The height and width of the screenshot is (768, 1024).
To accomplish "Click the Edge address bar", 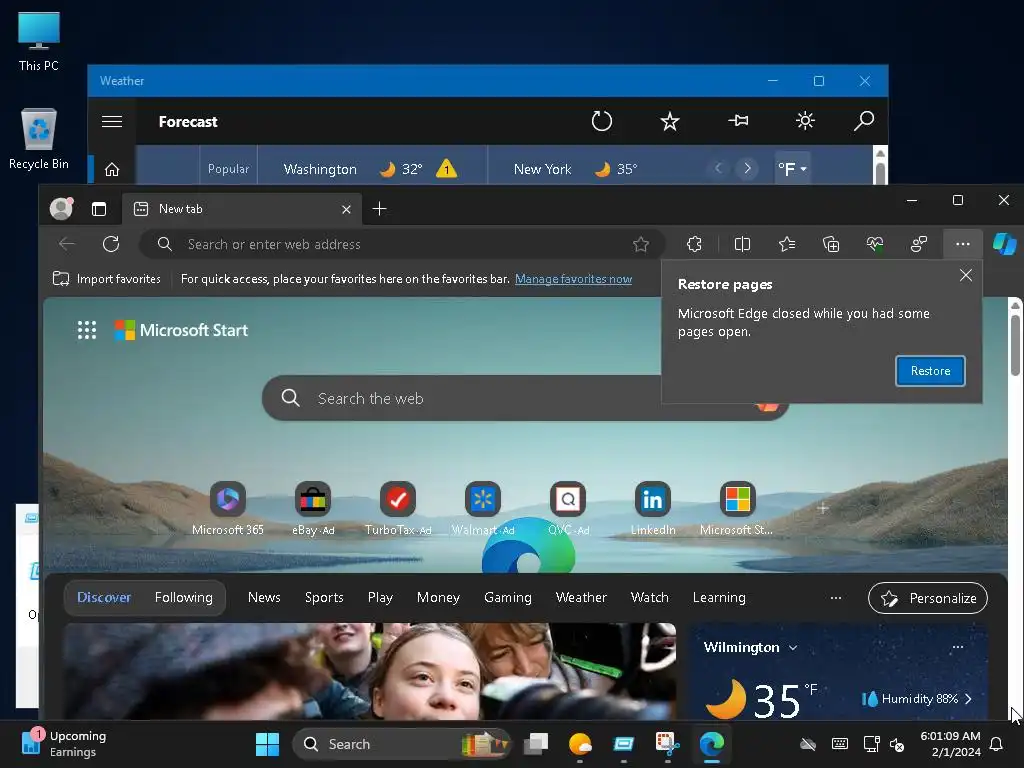I will coord(402,244).
